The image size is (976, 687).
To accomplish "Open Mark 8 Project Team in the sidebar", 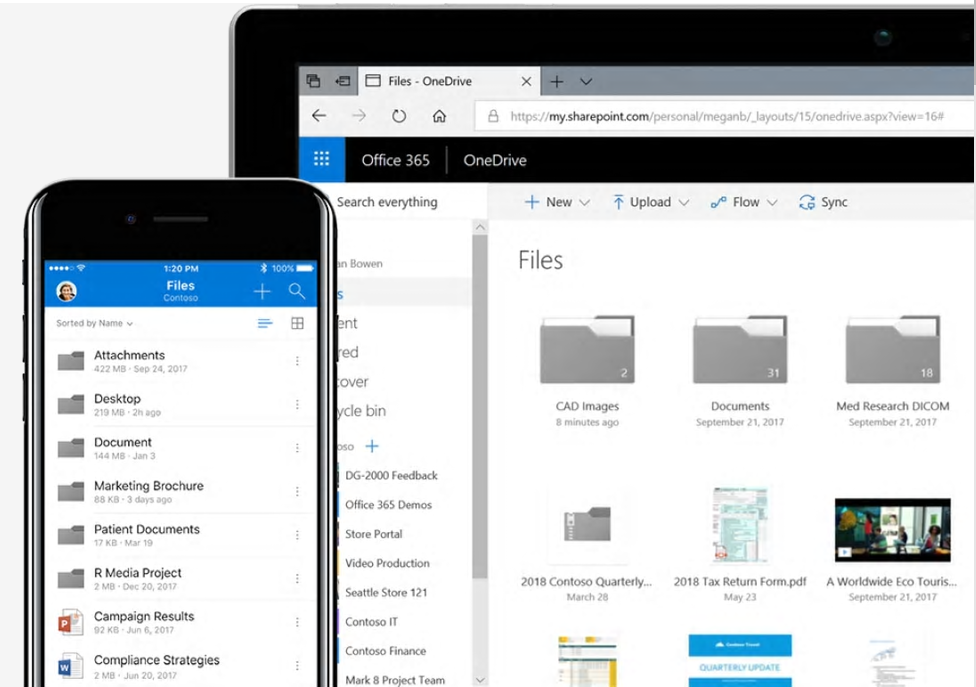I will [x=395, y=680].
